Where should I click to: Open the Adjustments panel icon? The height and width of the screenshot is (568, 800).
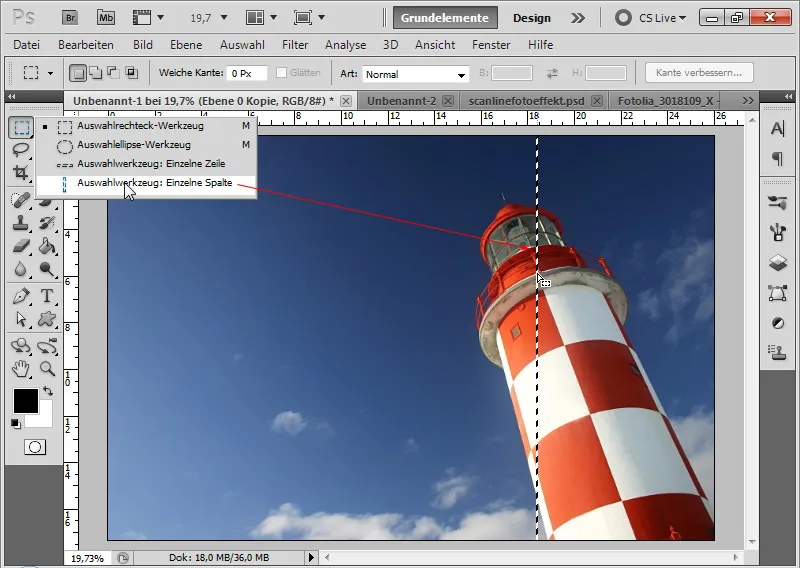778,323
